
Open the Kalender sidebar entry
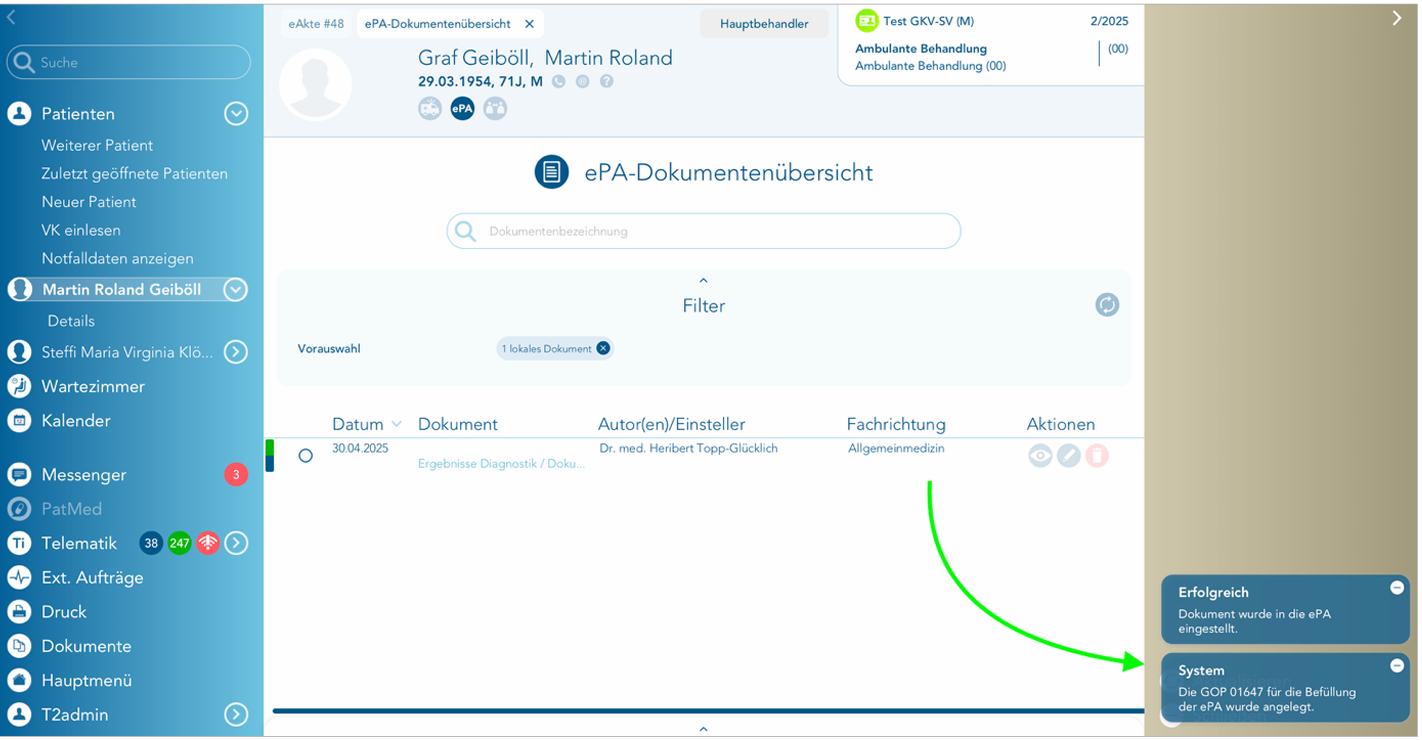pos(76,421)
